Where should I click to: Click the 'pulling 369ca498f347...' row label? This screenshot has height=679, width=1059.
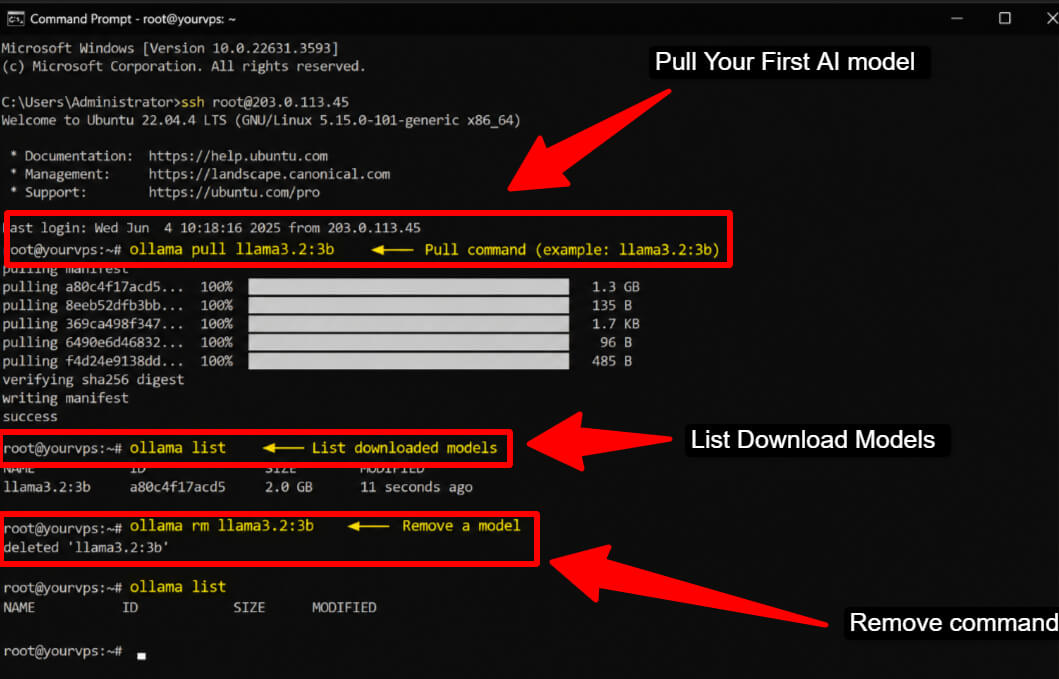(93, 324)
